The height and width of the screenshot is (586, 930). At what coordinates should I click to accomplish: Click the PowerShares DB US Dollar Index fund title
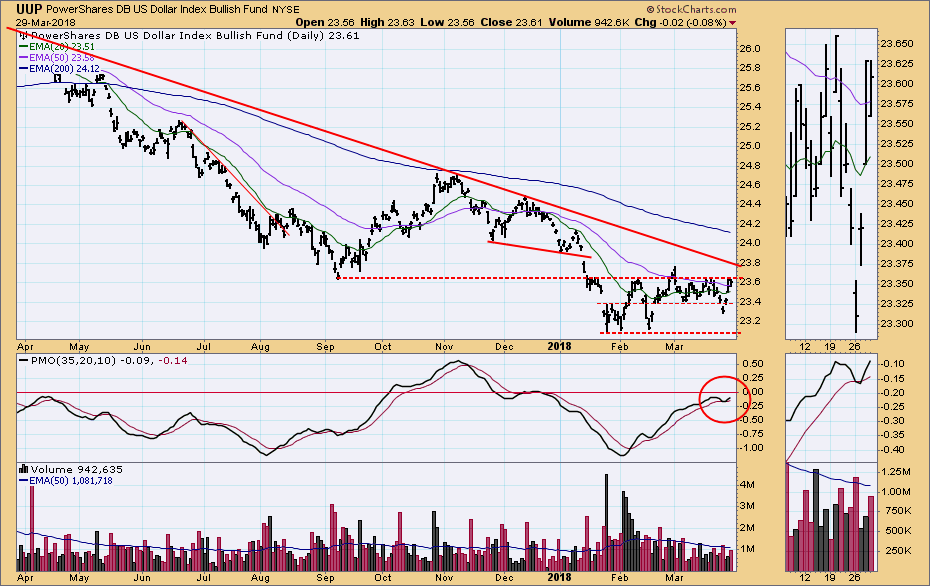(x=157, y=9)
